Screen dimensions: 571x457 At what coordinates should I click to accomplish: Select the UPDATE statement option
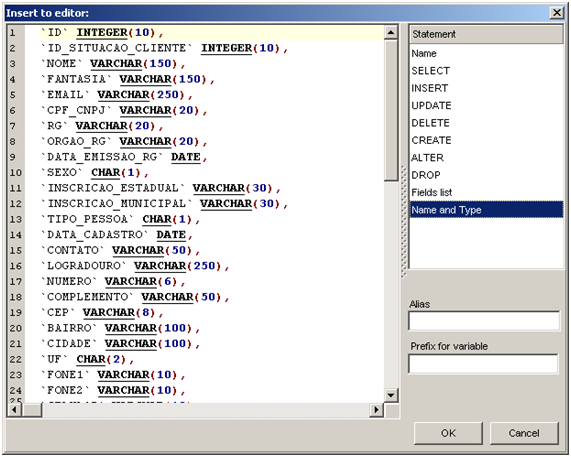tap(487, 106)
